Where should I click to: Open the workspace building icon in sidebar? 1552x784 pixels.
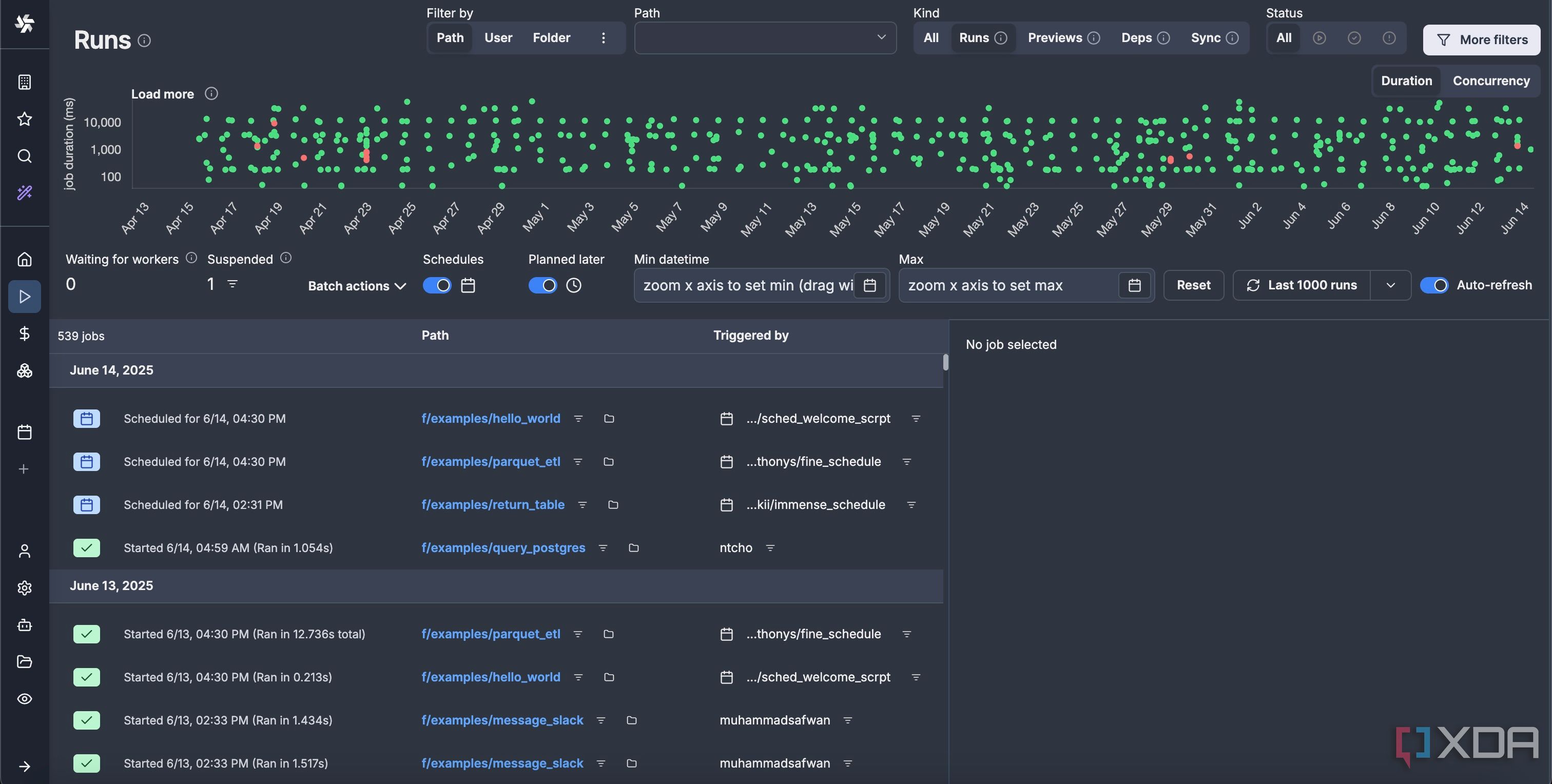[x=24, y=82]
